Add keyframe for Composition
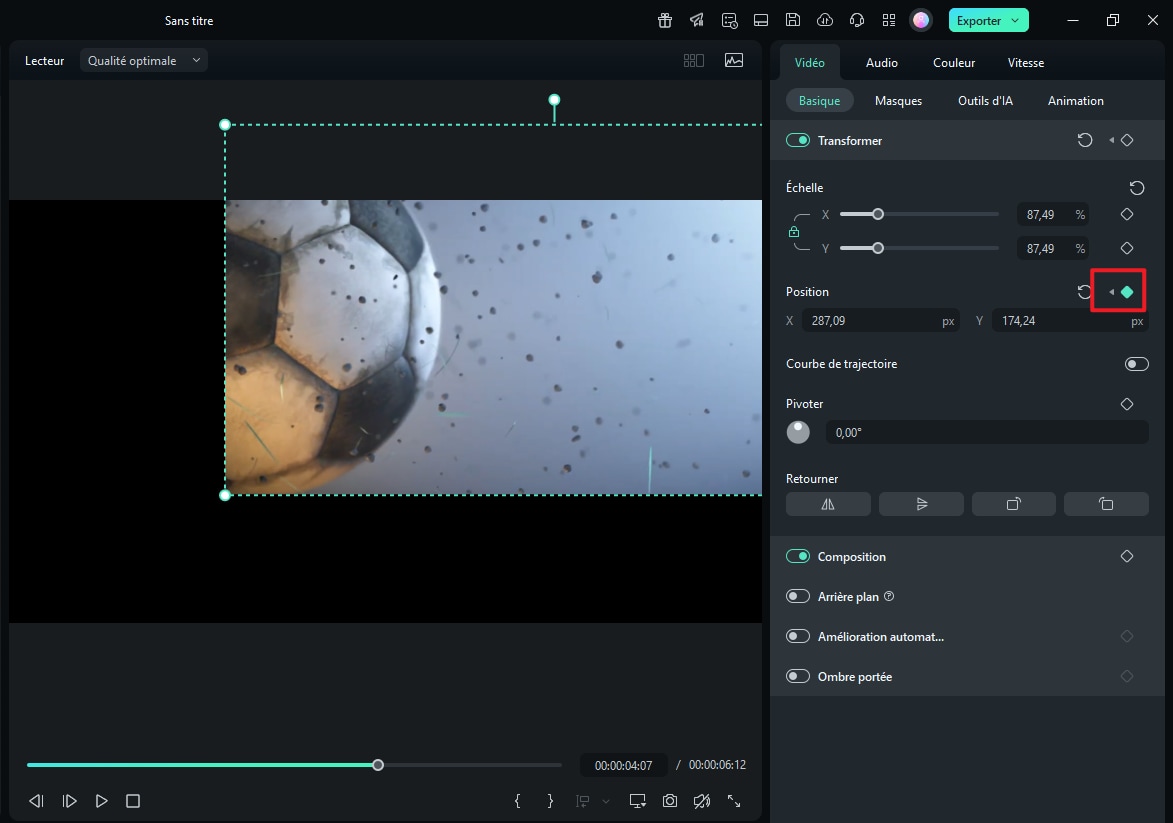Screen dimensions: 1173x823 pyautogui.click(x=1127, y=556)
